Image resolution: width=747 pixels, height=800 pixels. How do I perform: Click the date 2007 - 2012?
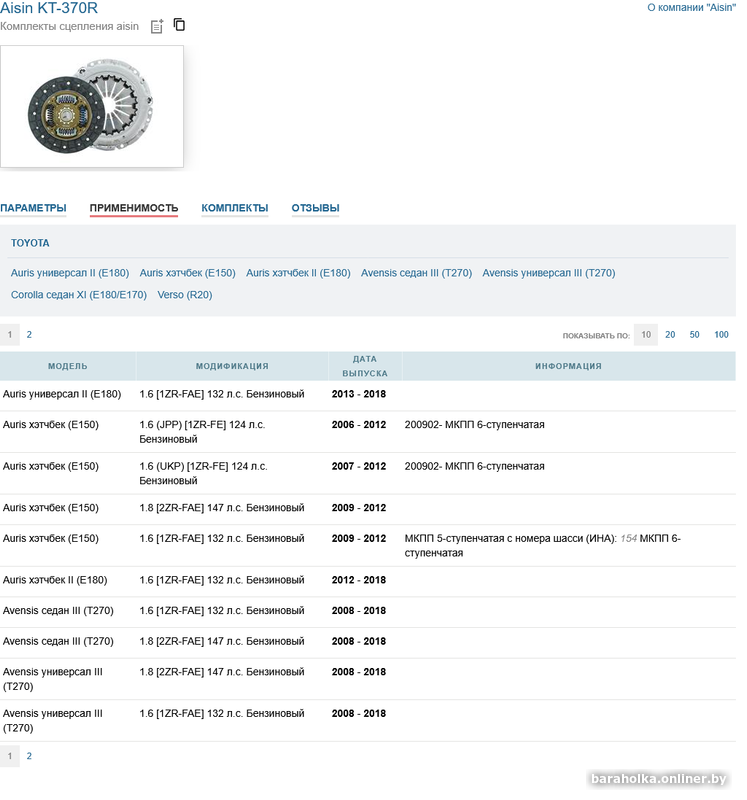[x=359, y=466]
